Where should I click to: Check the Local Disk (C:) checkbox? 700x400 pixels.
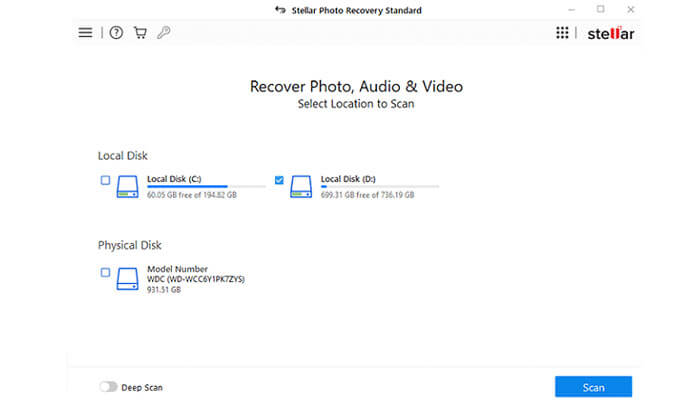pos(105,180)
